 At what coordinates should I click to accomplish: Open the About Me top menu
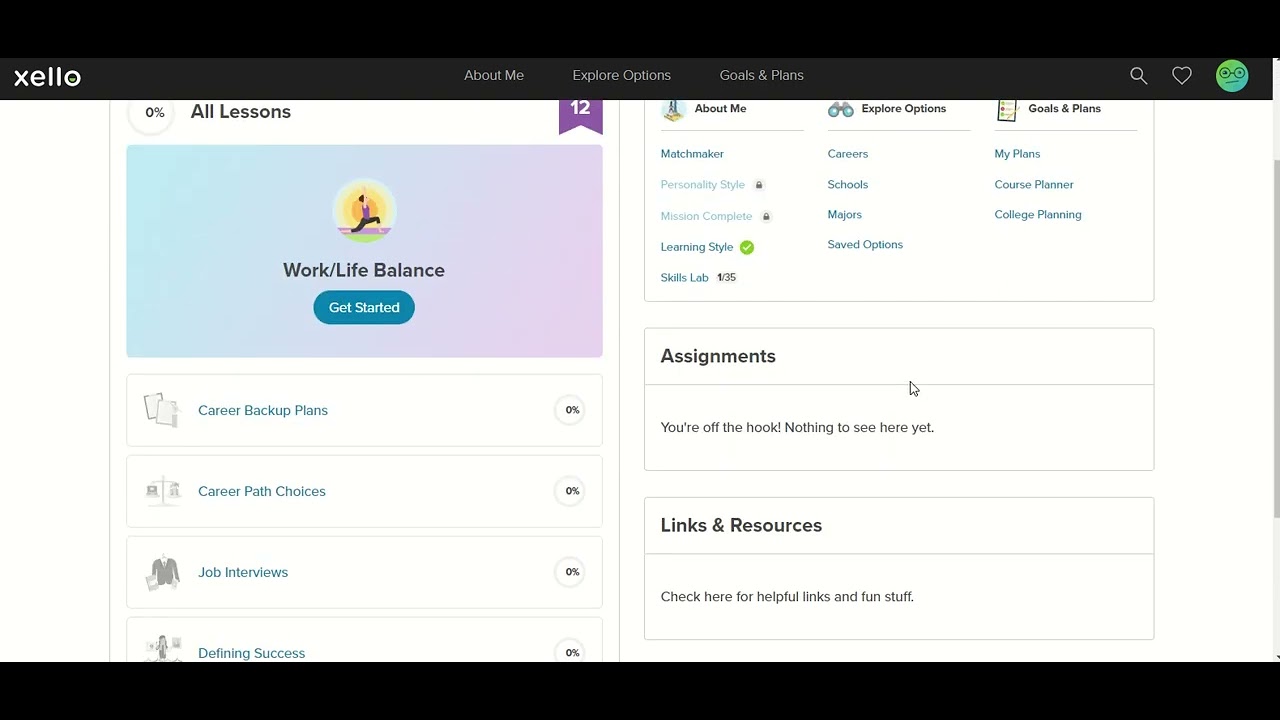(494, 75)
